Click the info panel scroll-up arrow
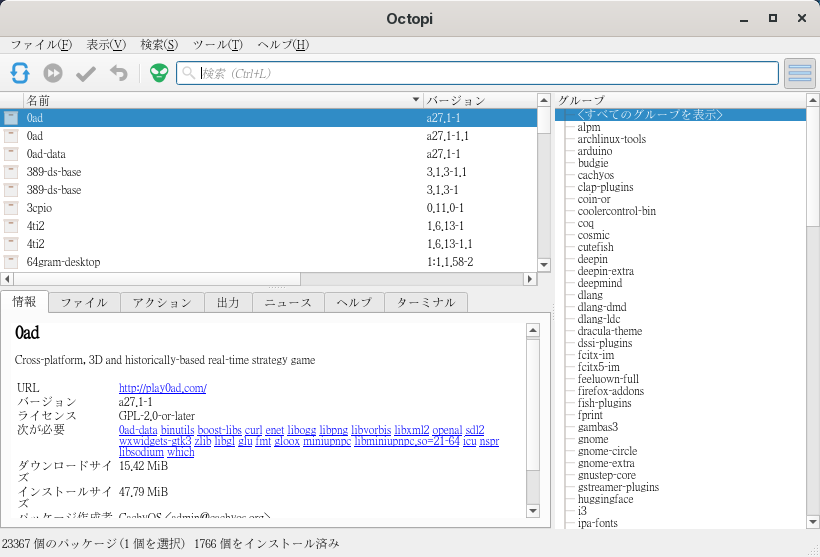 pyautogui.click(x=533, y=330)
